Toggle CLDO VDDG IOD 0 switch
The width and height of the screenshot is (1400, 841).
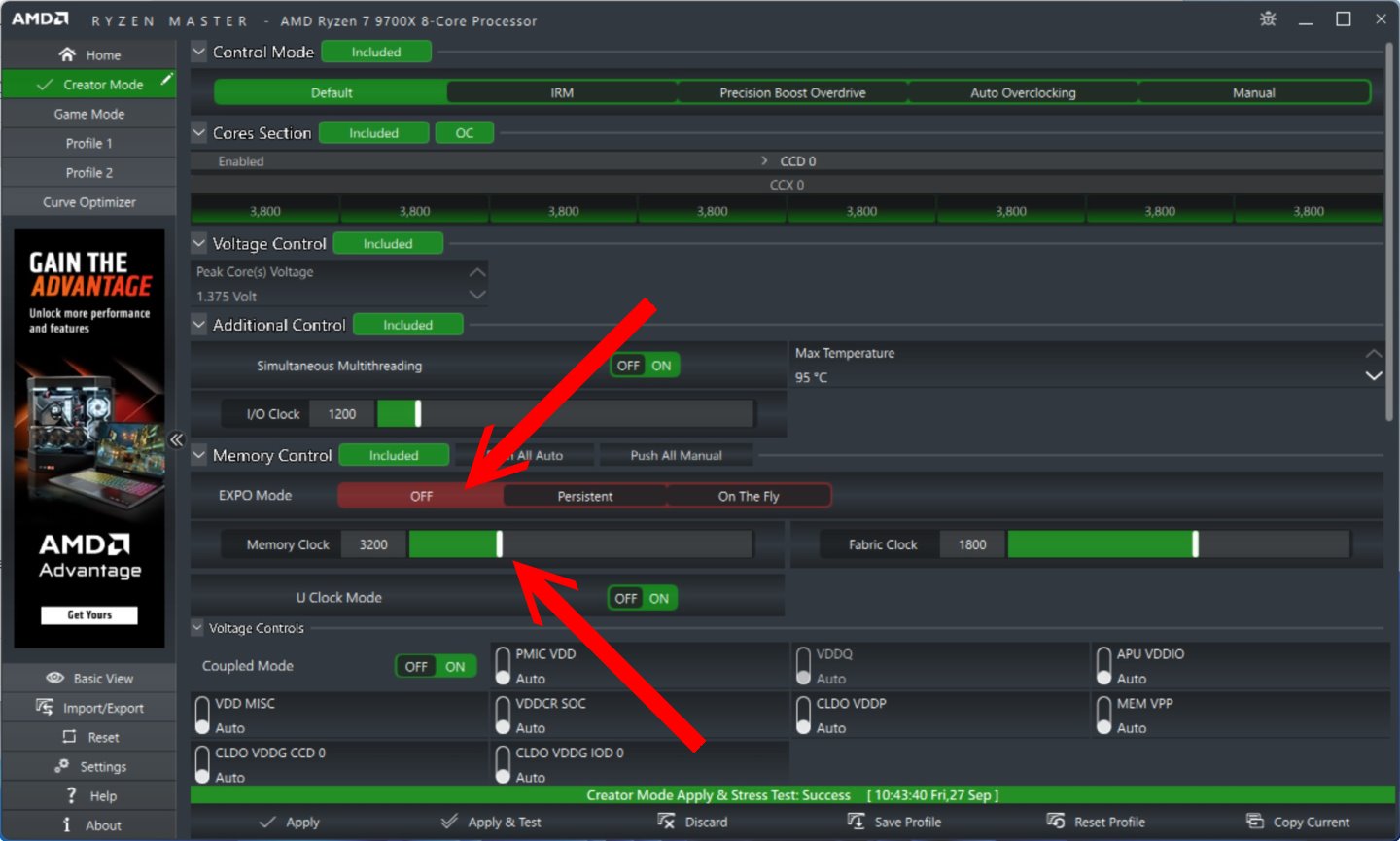point(503,764)
